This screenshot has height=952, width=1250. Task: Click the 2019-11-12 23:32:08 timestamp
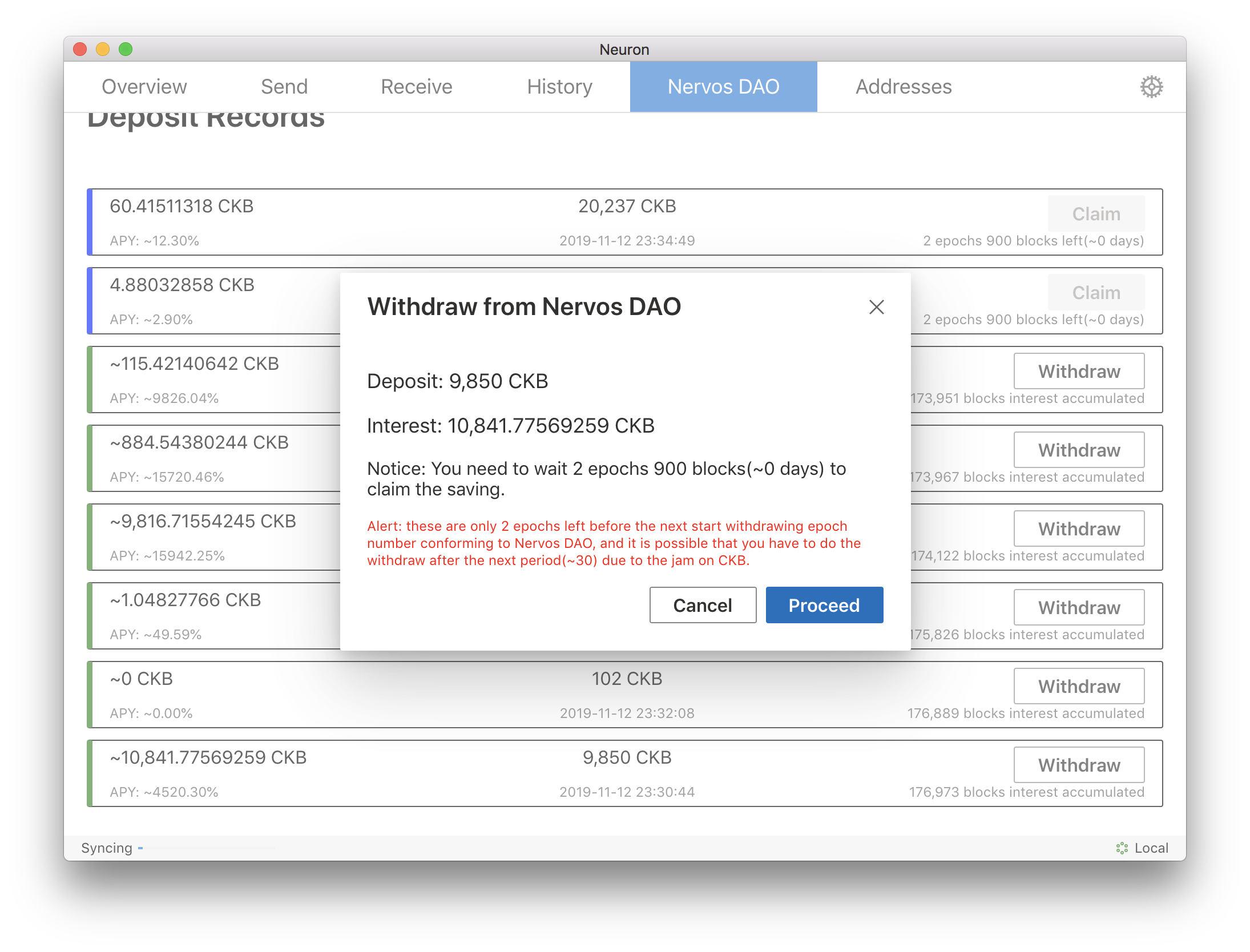pyautogui.click(x=627, y=713)
